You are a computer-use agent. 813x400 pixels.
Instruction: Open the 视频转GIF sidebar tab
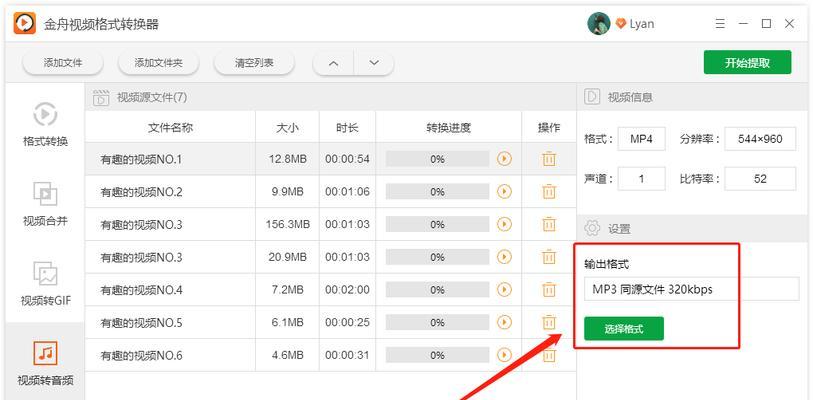(45, 283)
